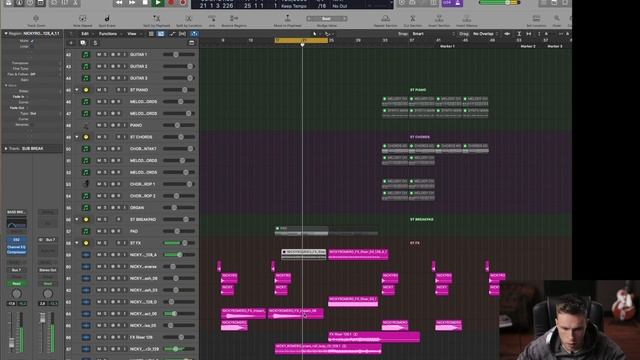Open the Snap Smart dropdown
The height and width of the screenshot is (360, 640).
coord(433,34)
